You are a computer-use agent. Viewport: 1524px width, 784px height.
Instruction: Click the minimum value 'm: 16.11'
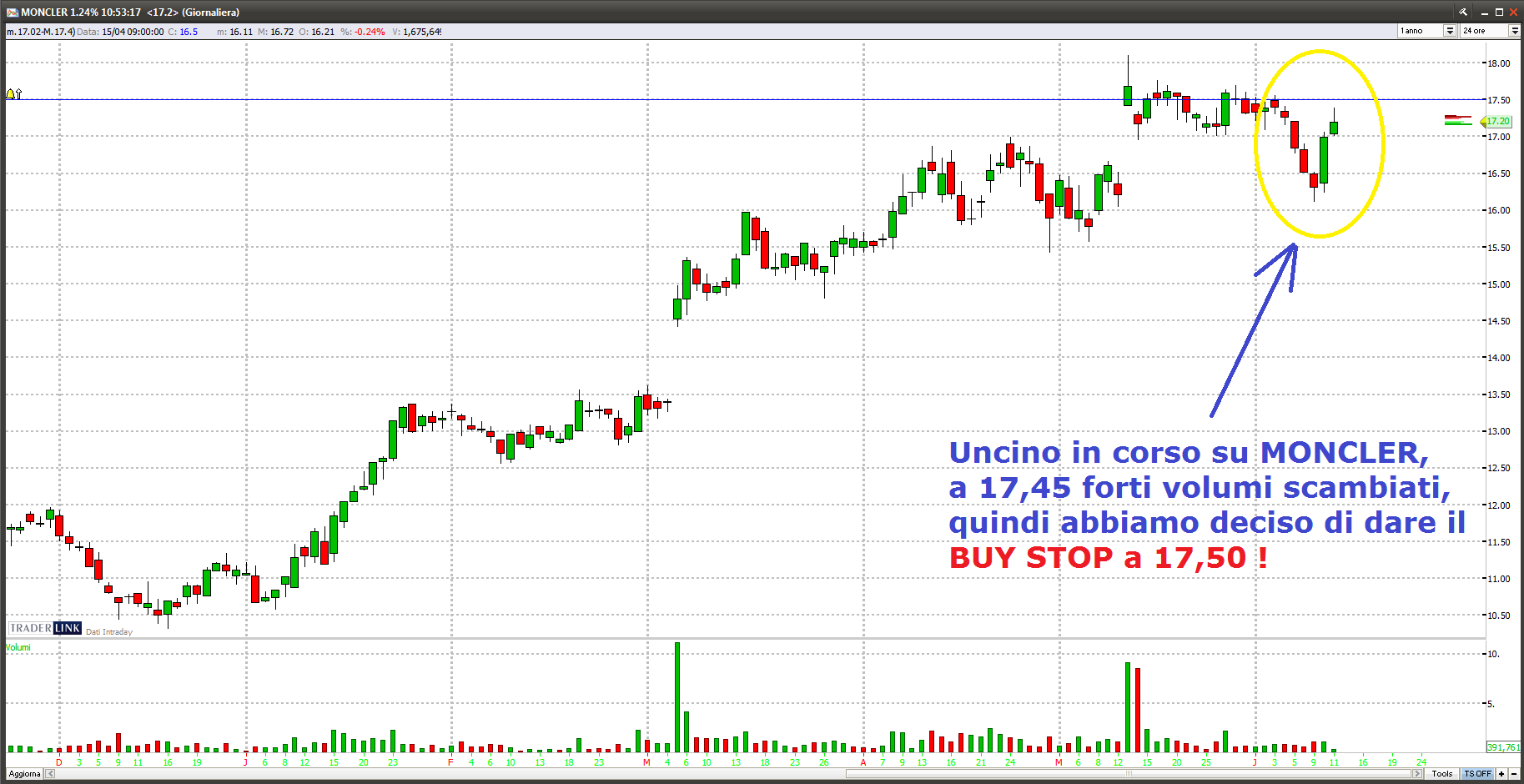(234, 32)
